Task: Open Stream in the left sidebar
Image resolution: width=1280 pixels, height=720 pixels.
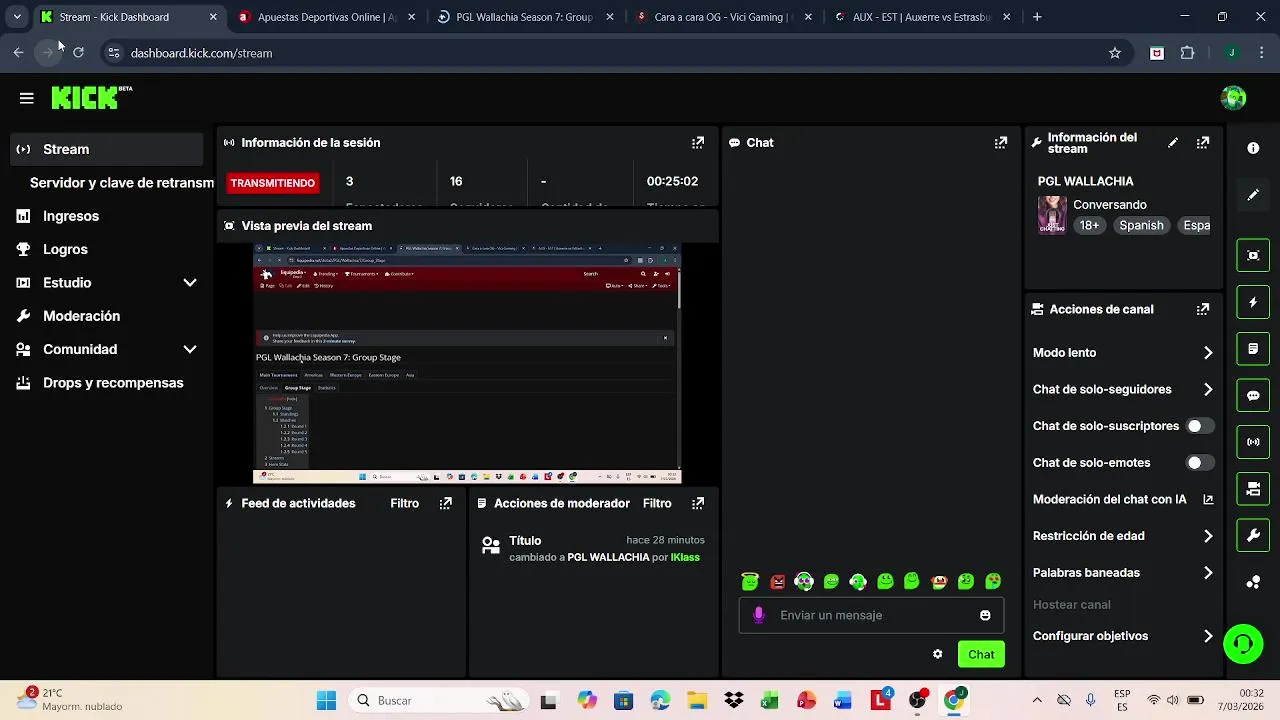Action: pos(106,149)
